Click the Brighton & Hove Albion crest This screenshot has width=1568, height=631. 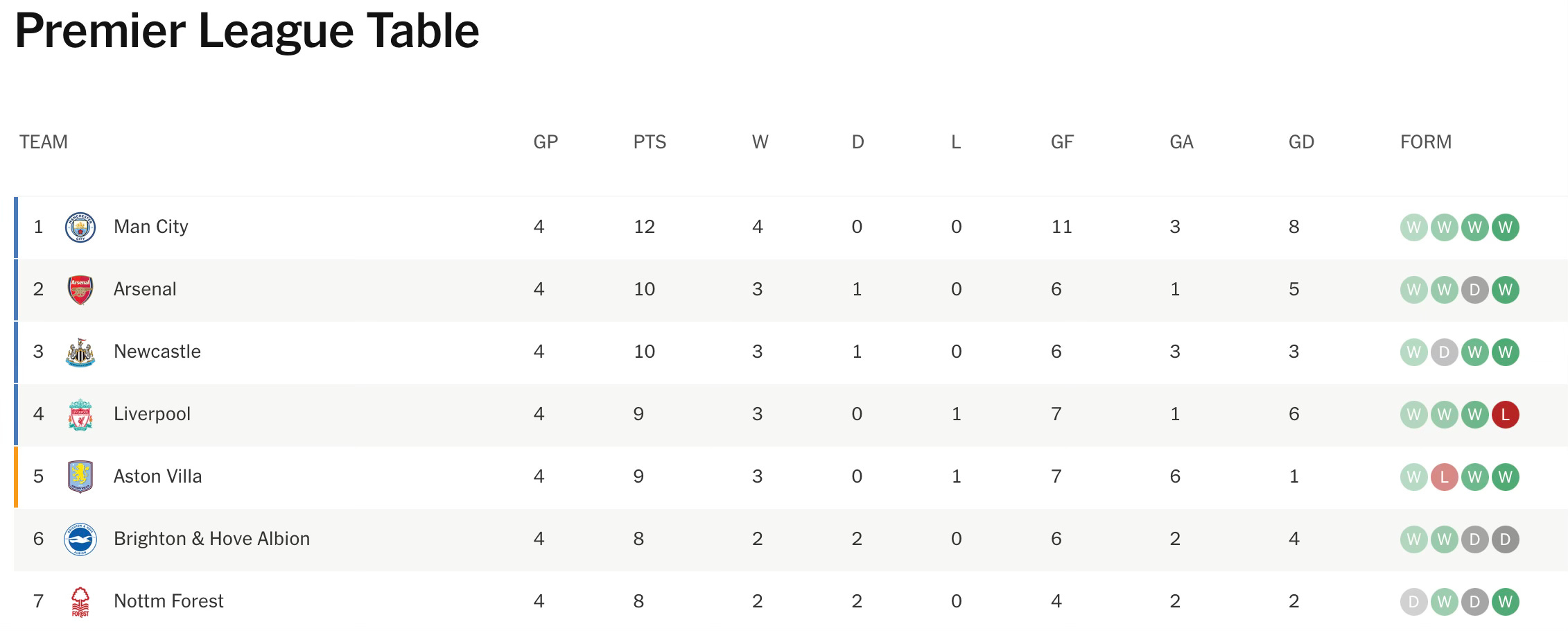tap(82, 538)
